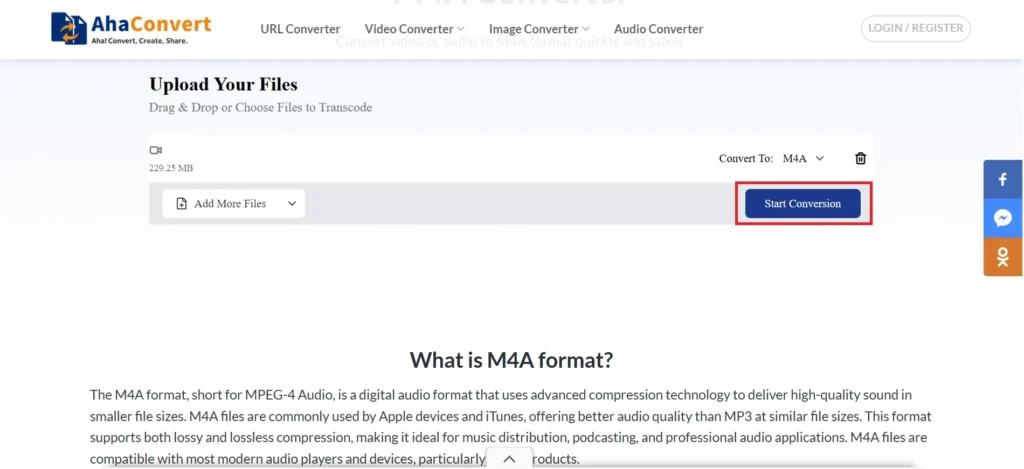Share via the Messenger icon
Viewport: 1024px width, 469px height.
pos(1003,218)
